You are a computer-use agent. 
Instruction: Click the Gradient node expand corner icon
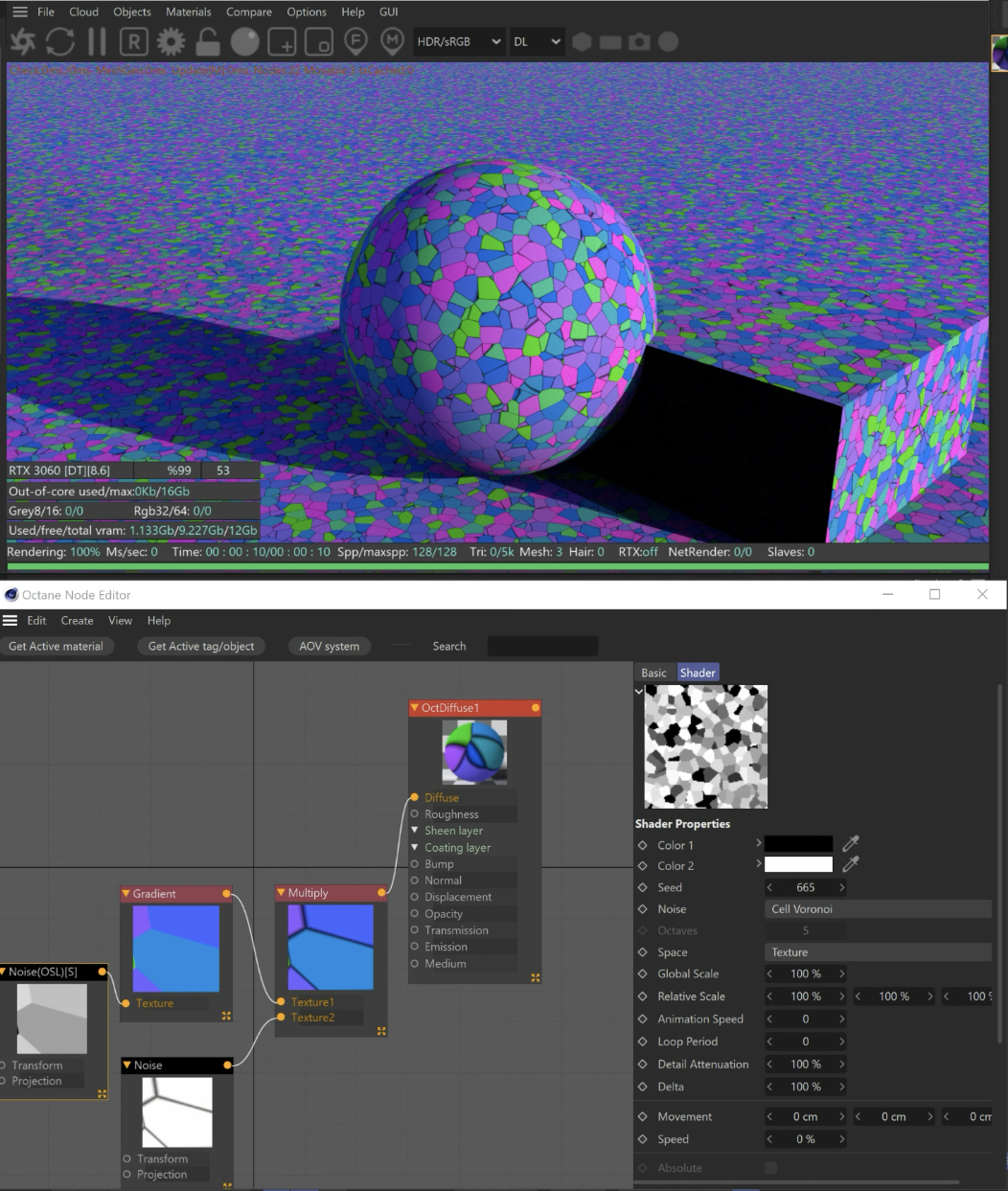(227, 1016)
